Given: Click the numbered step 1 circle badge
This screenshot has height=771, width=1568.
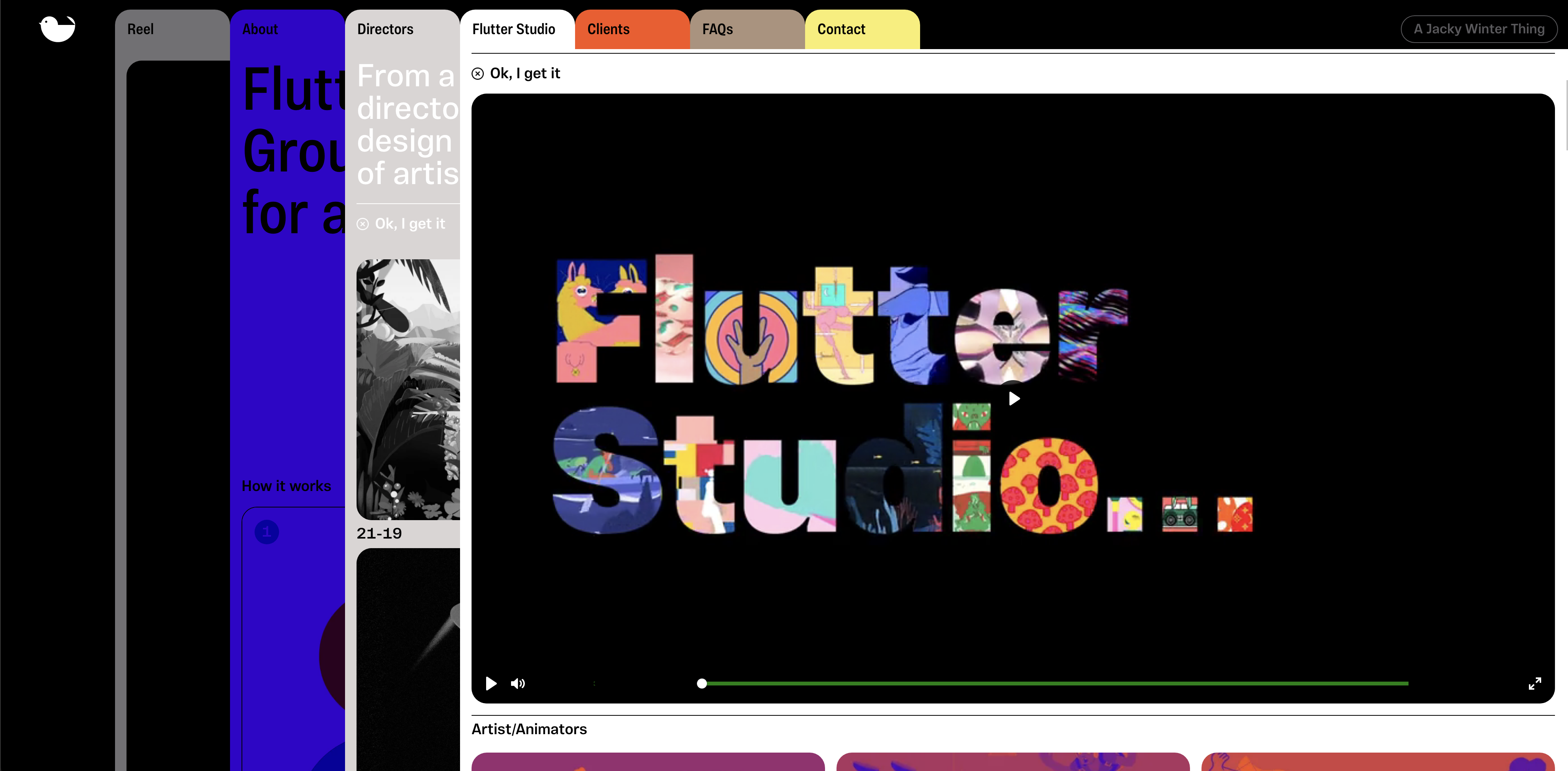Looking at the screenshot, I should 266,532.
